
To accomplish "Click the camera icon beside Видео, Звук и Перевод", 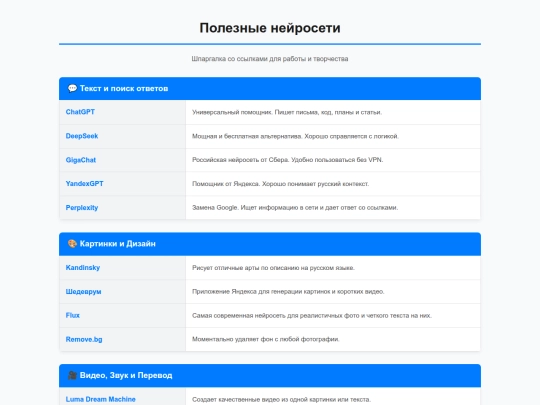I will click(x=72, y=375).
